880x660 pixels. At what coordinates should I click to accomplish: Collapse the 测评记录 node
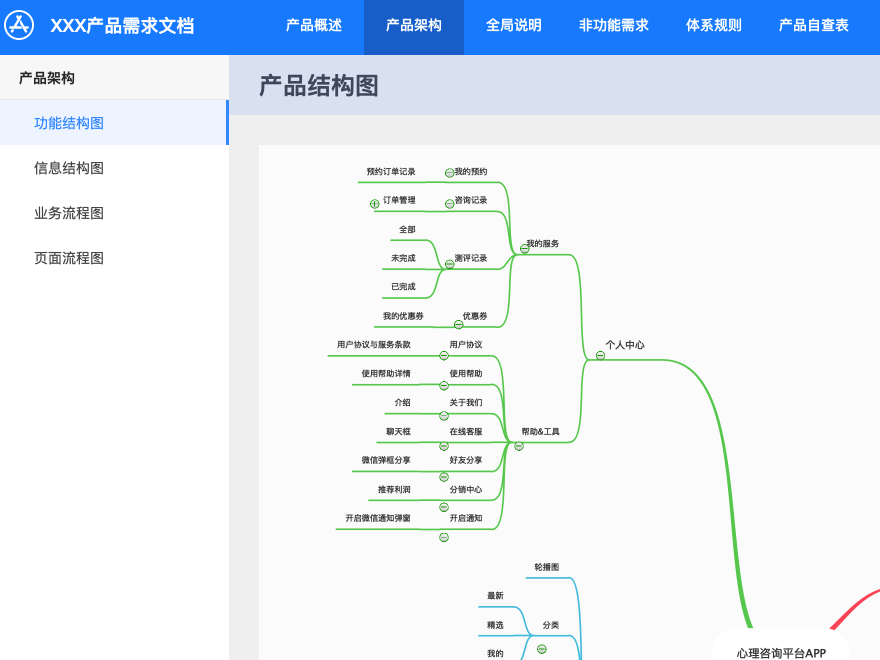click(x=449, y=264)
